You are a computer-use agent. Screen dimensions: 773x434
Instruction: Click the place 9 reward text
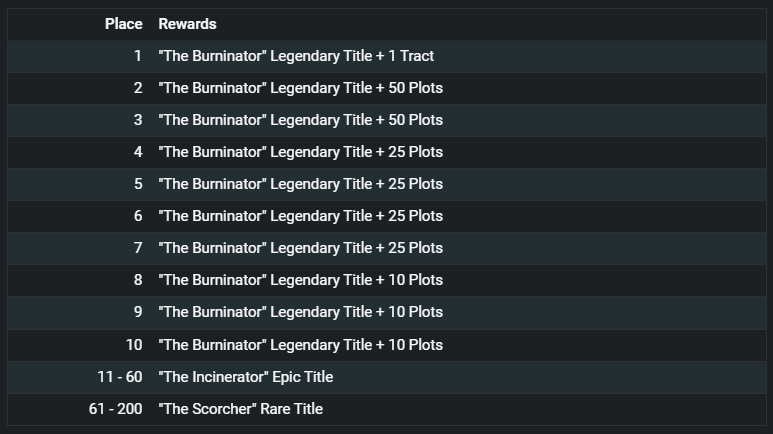(x=300, y=312)
